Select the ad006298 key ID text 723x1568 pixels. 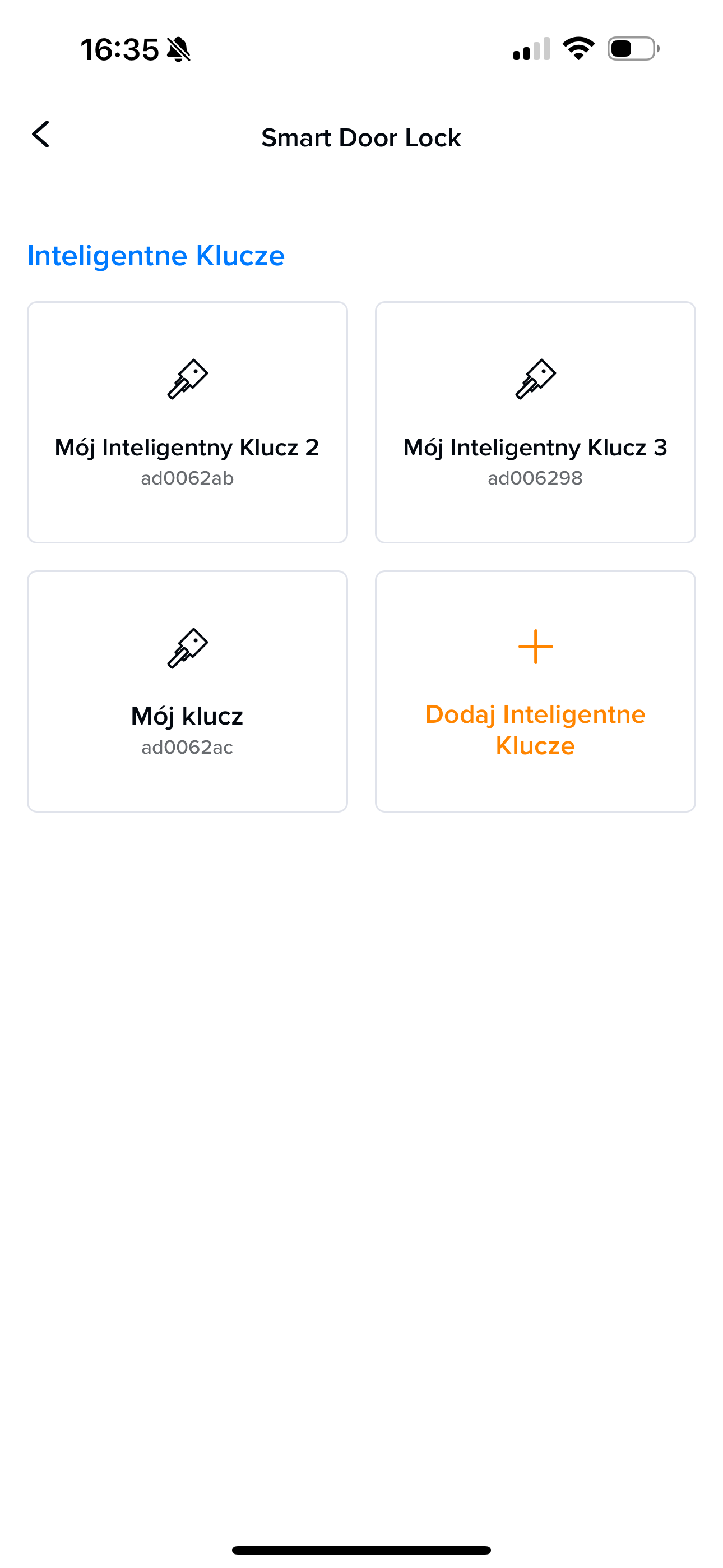click(536, 478)
